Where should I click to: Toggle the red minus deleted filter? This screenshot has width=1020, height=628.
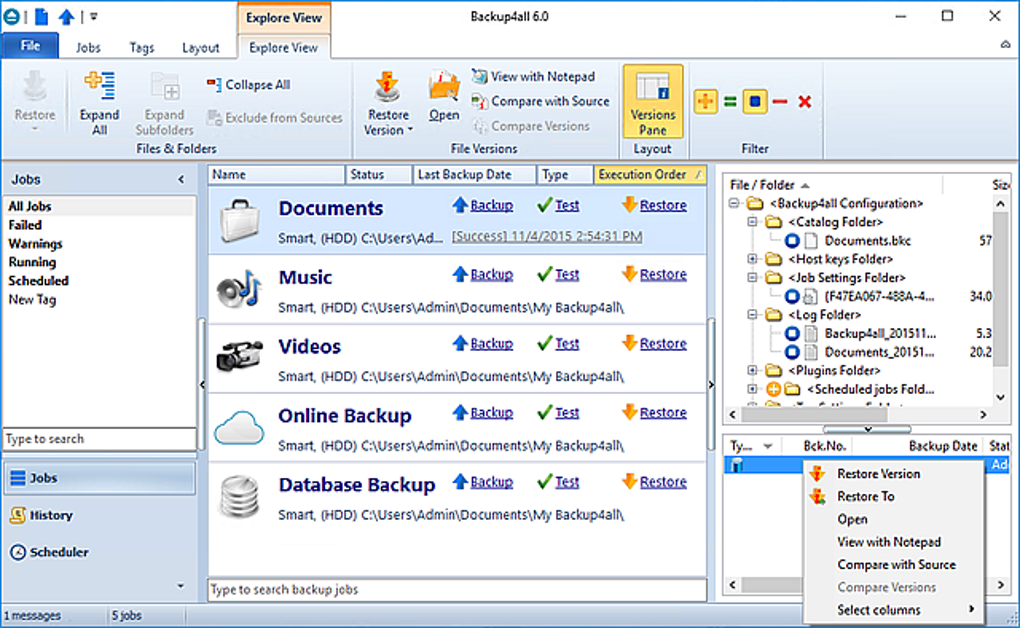(780, 102)
